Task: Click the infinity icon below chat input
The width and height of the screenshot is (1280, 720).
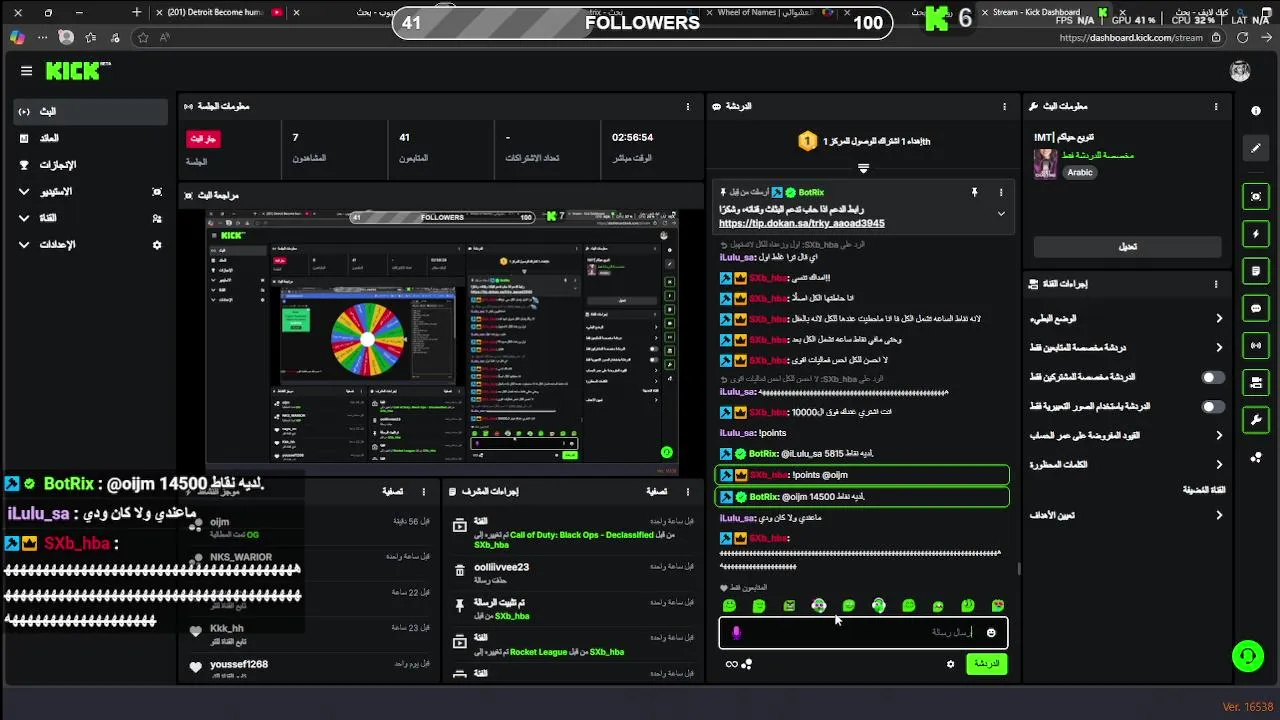Action: coord(732,664)
